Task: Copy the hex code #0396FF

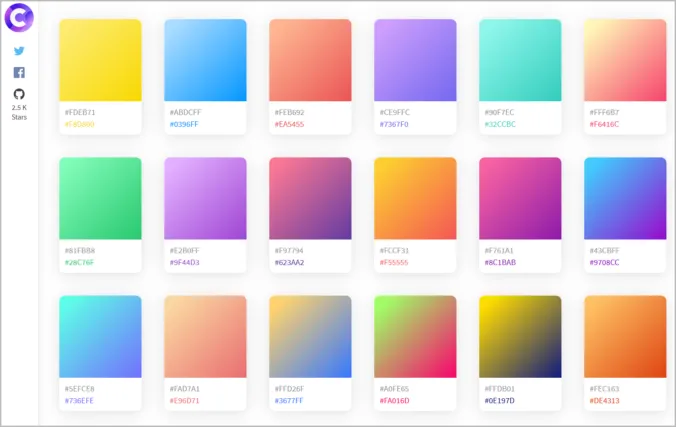Action: tap(184, 124)
